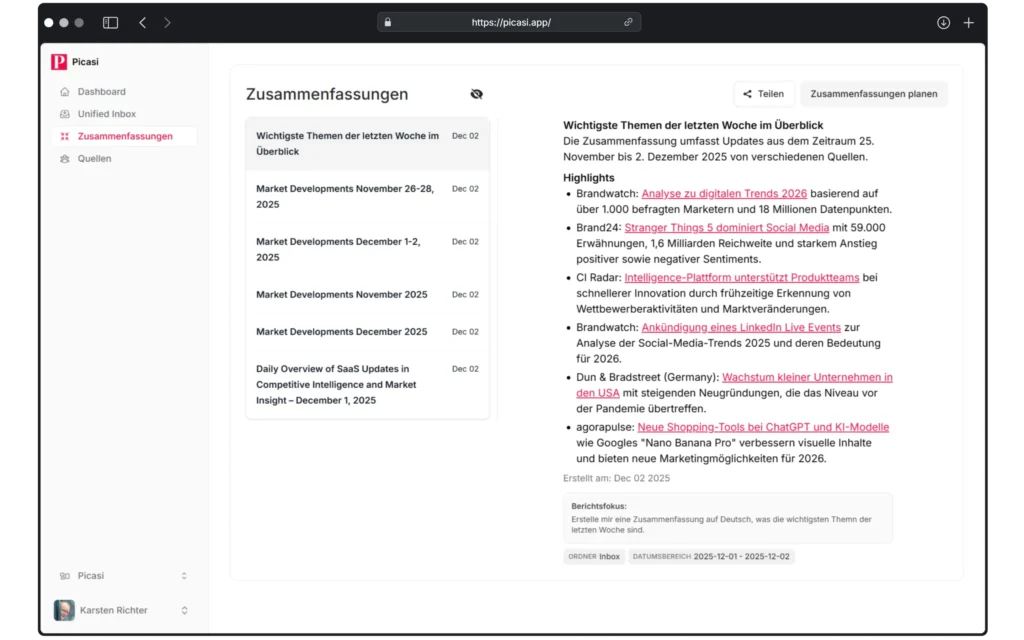Click the Zusammenfassungen grid icon
The image size is (1024, 640).
tap(62, 136)
